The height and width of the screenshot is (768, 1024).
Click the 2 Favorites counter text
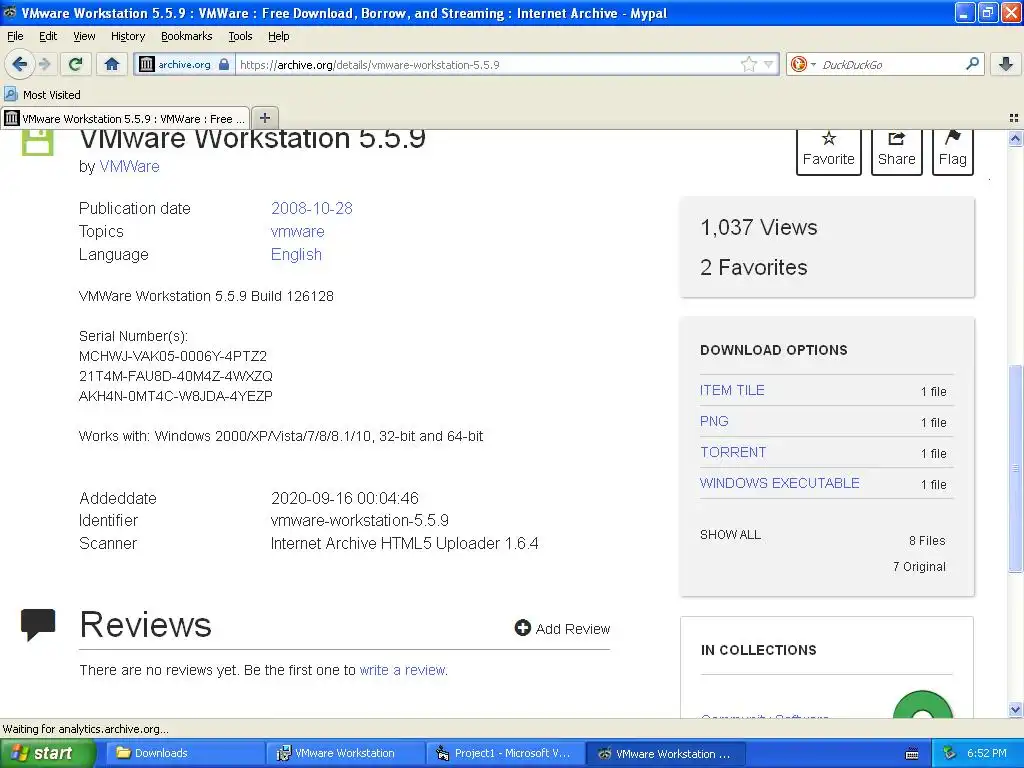pos(754,267)
